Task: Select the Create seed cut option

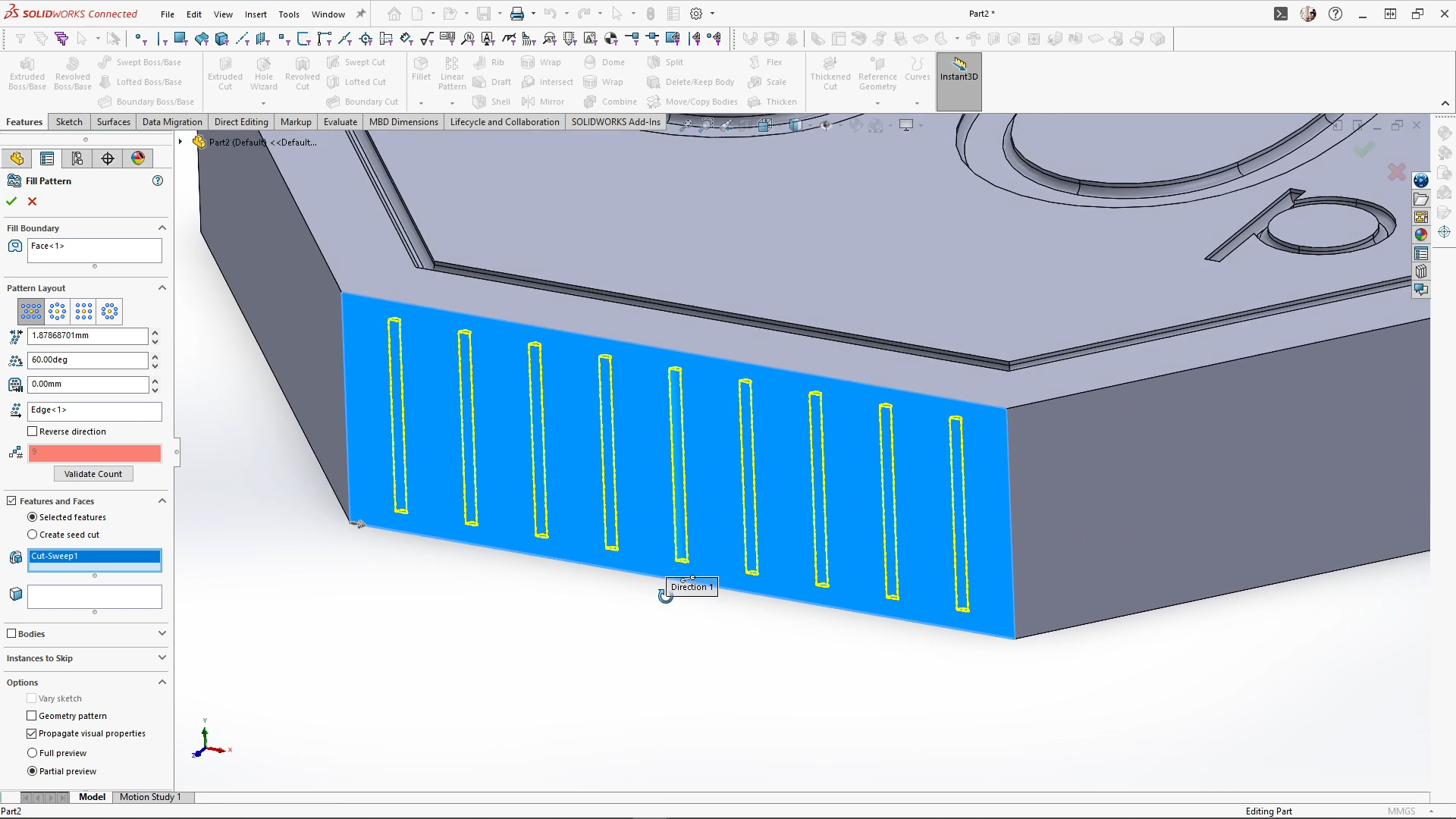Action: (32, 535)
